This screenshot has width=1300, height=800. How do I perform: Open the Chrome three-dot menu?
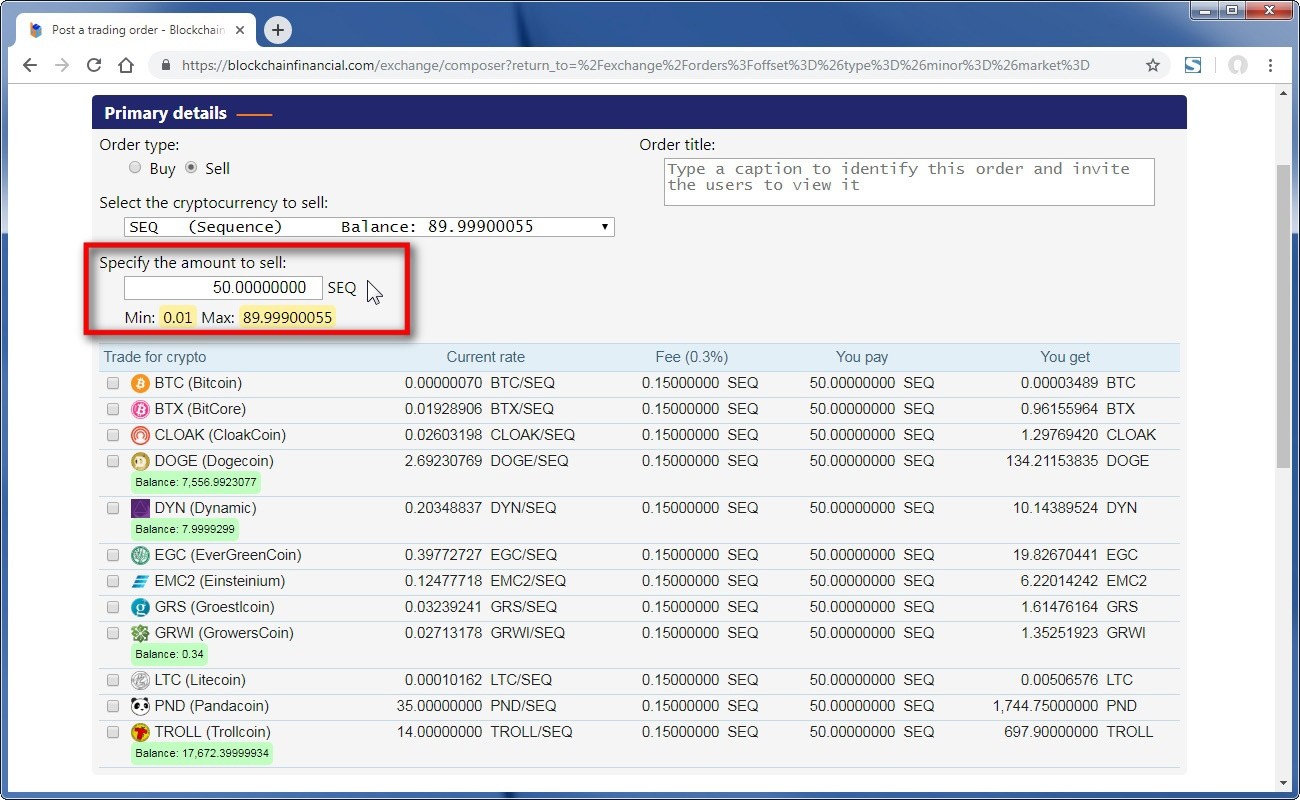pyautogui.click(x=1270, y=65)
